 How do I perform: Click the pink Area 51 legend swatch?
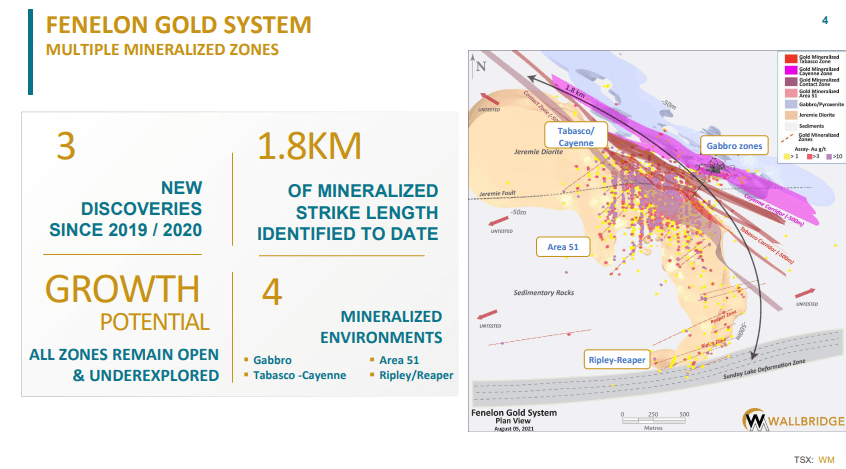tap(791, 93)
